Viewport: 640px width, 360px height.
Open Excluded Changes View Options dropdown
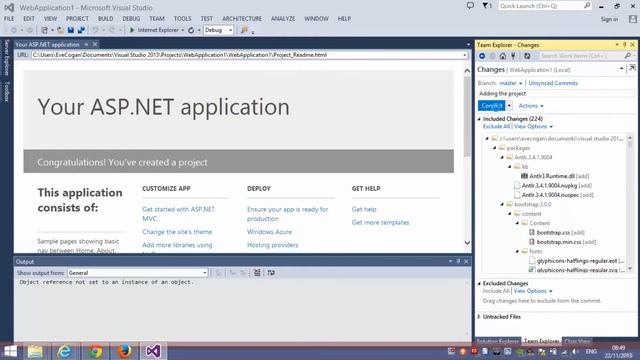tap(533, 291)
